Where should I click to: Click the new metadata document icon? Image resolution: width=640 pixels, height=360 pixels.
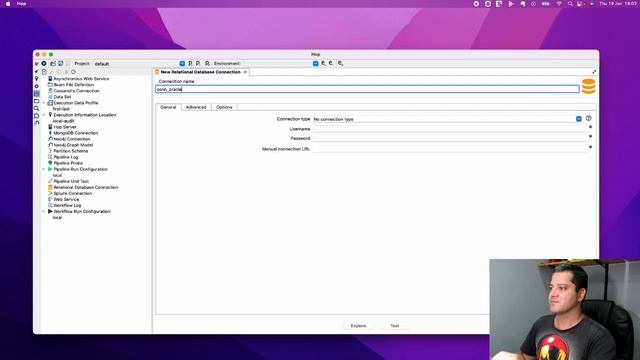point(44,72)
